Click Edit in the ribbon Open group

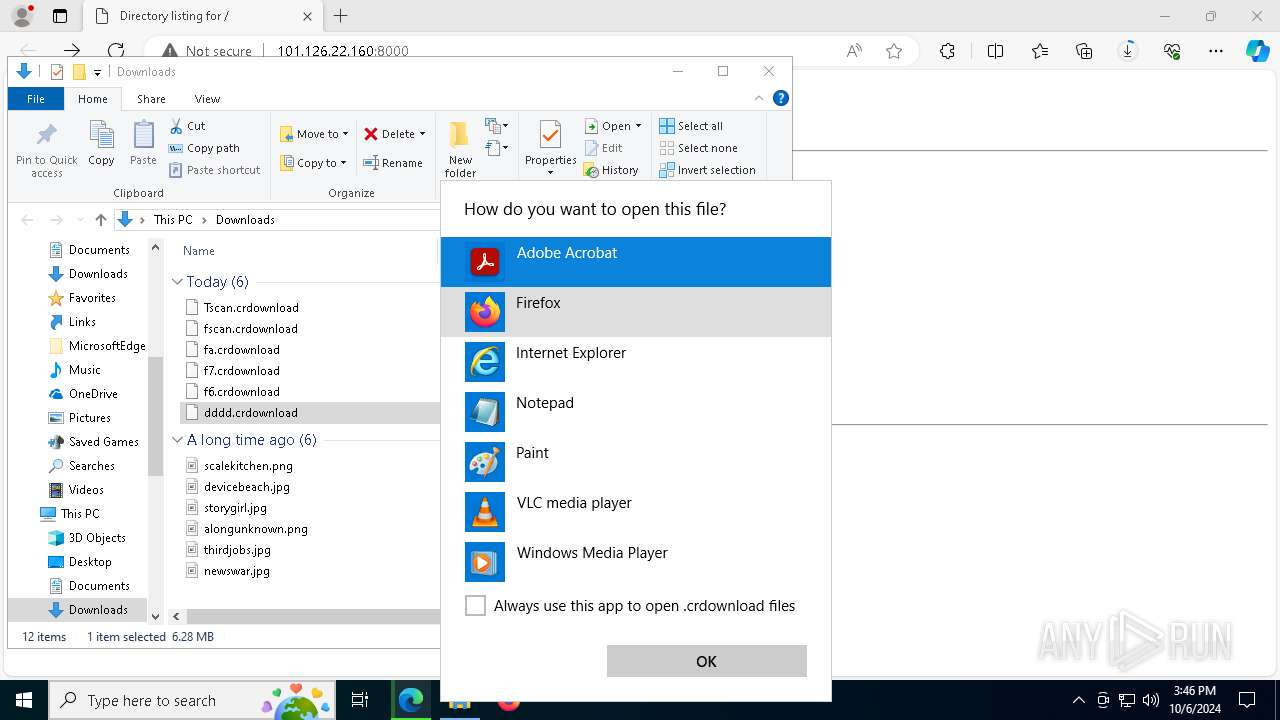click(603, 148)
